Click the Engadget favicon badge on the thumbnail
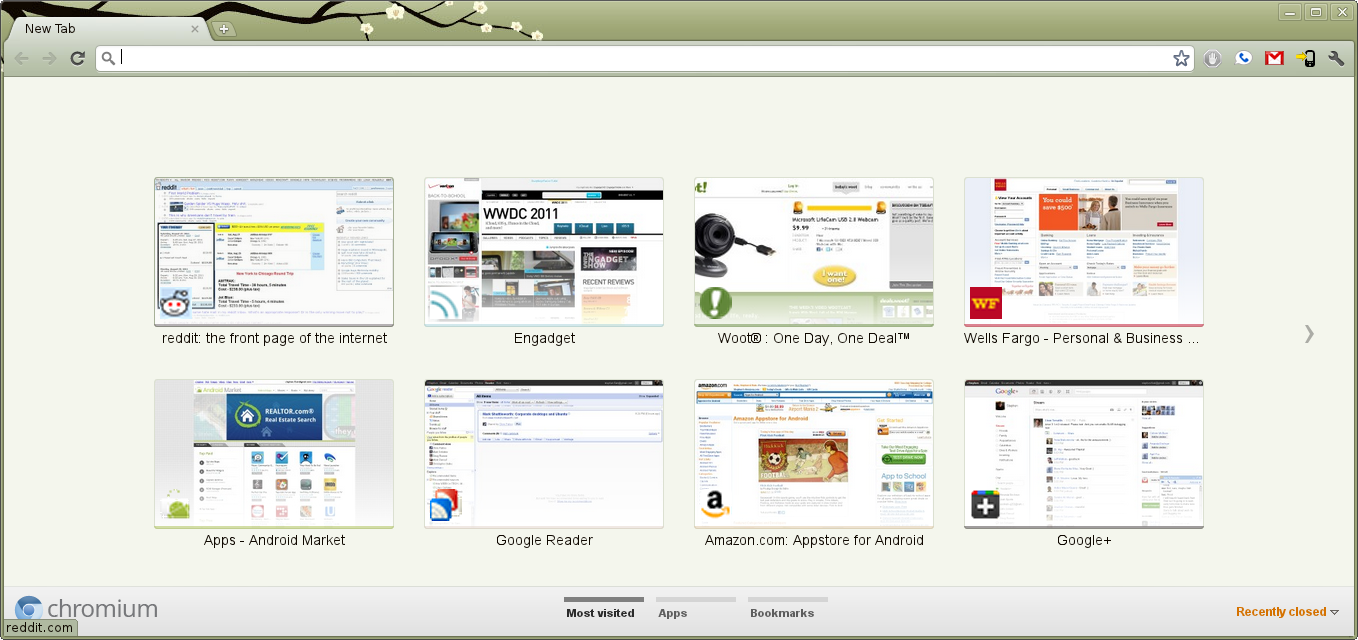Viewport: 1358px width, 640px height. coord(446,303)
